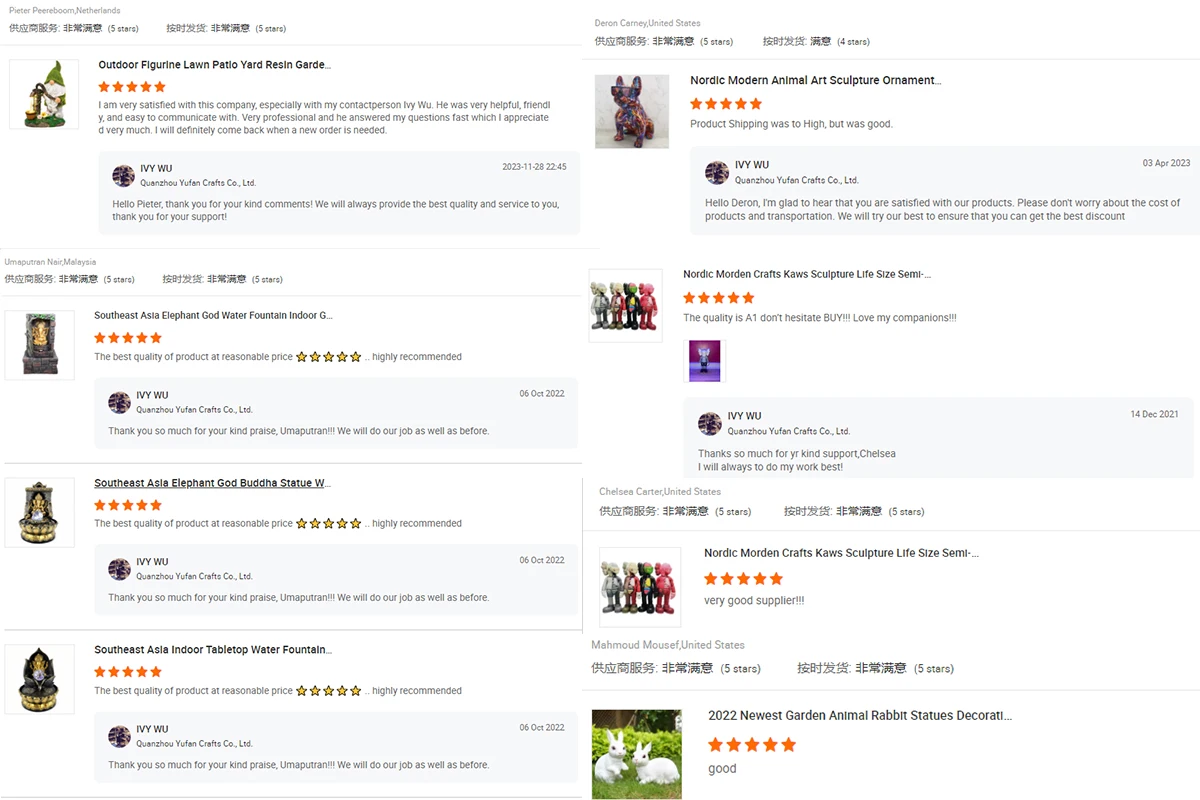Click Ivy Wu's avatar in Pieter's reply

coord(123,176)
